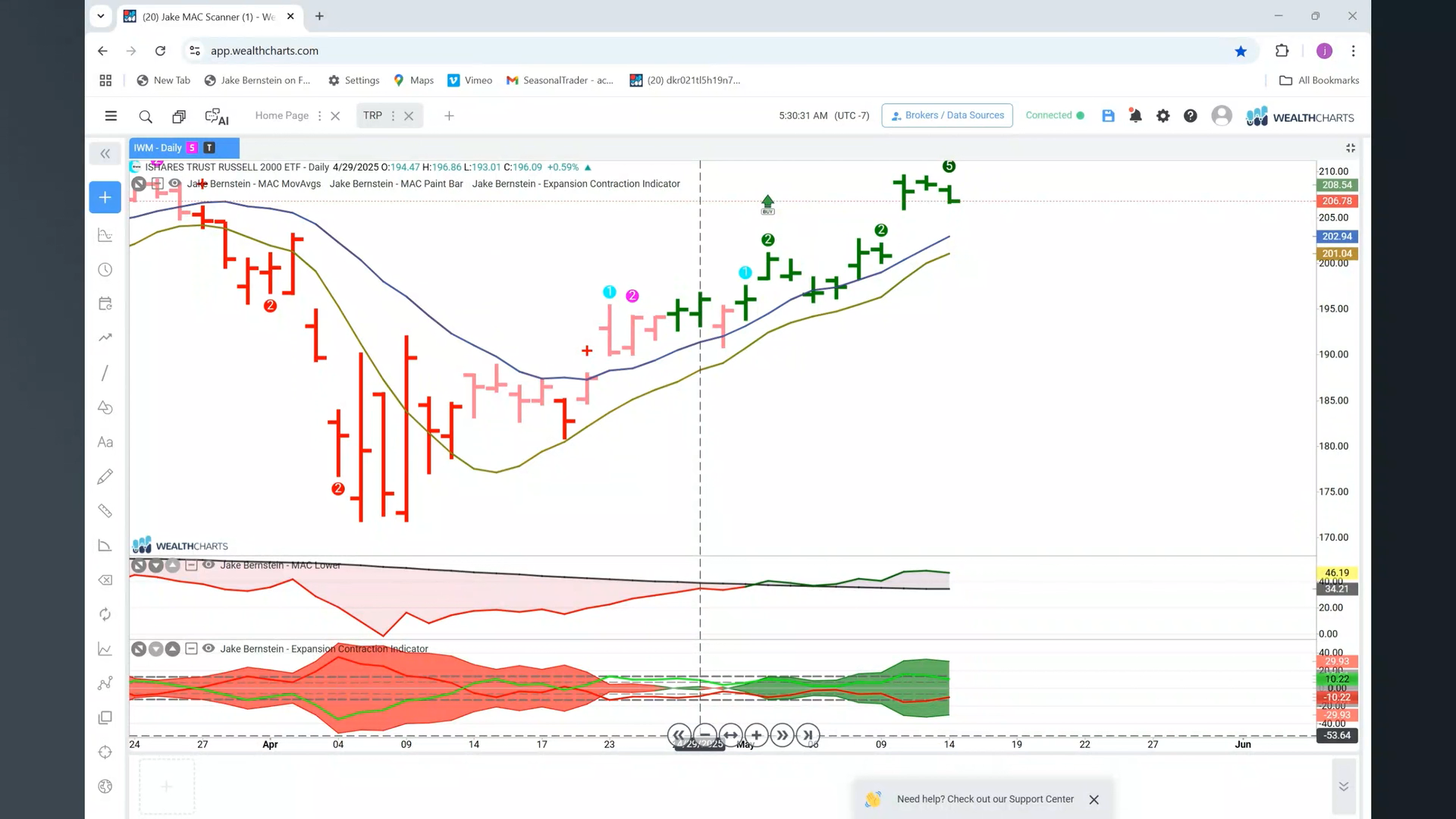Viewport: 1456px width, 819px height.
Task: Jump to latest bar button
Action: 808,735
